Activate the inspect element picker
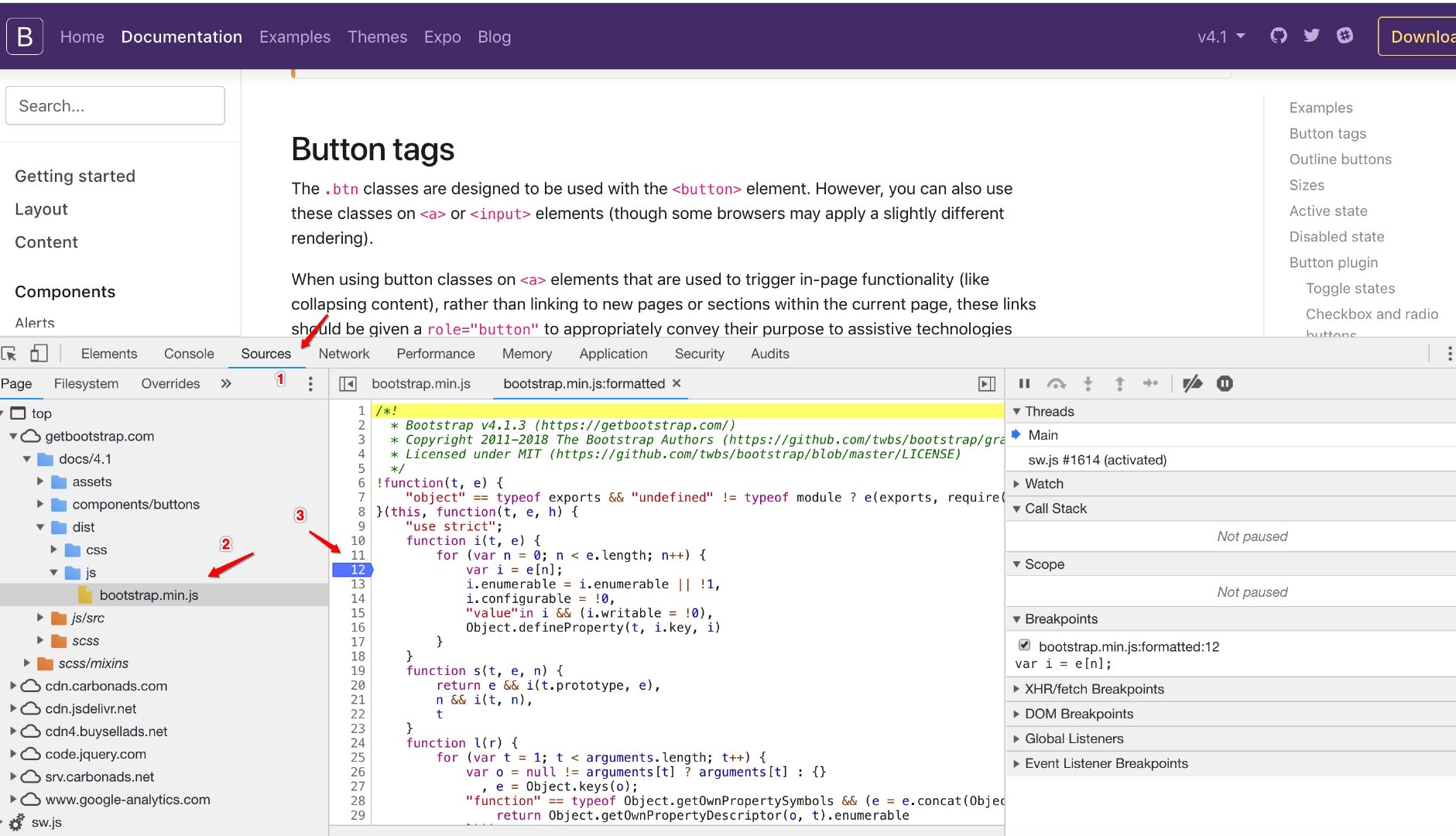 [9, 354]
